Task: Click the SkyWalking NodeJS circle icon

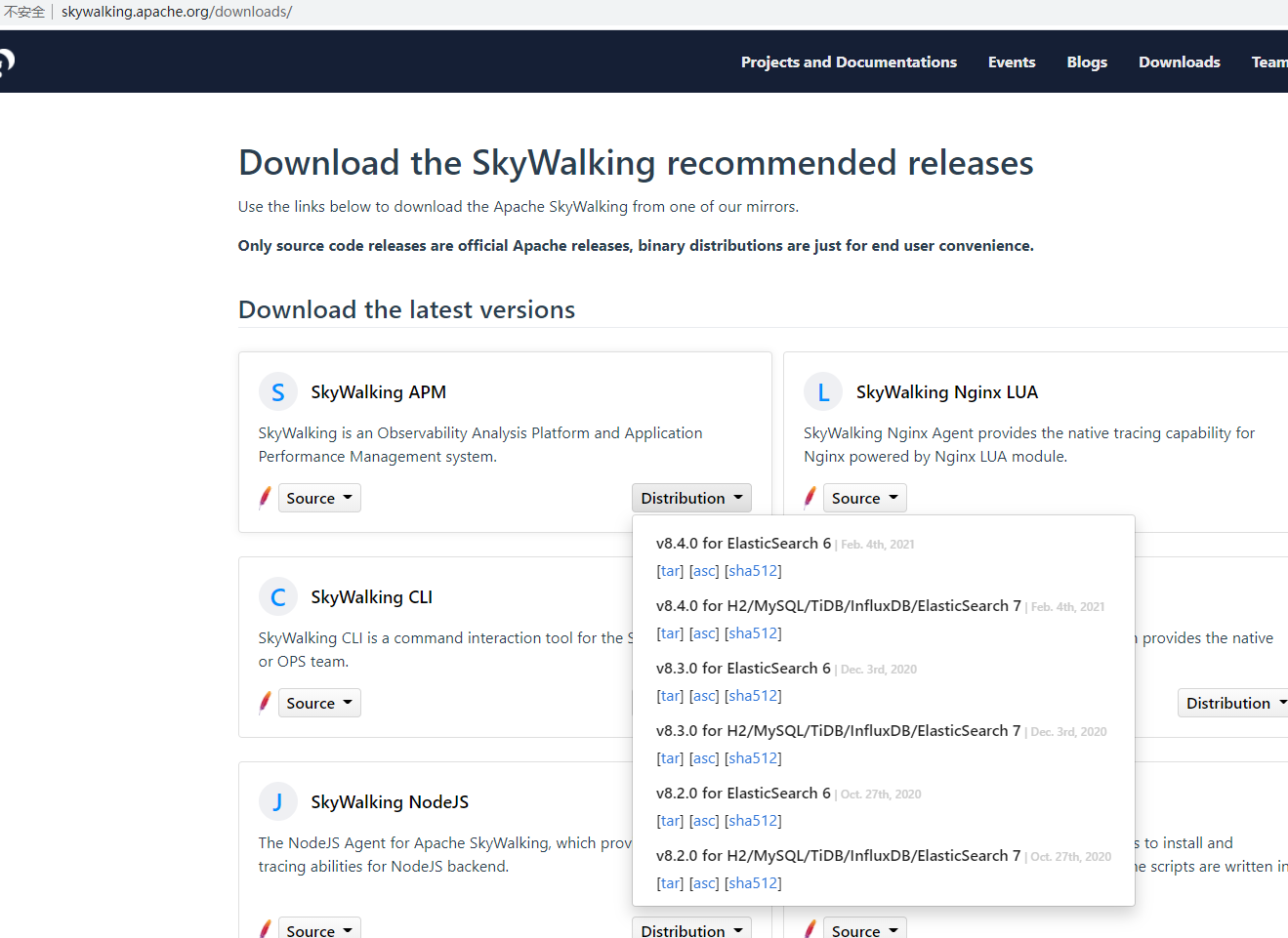Action: 278,800
